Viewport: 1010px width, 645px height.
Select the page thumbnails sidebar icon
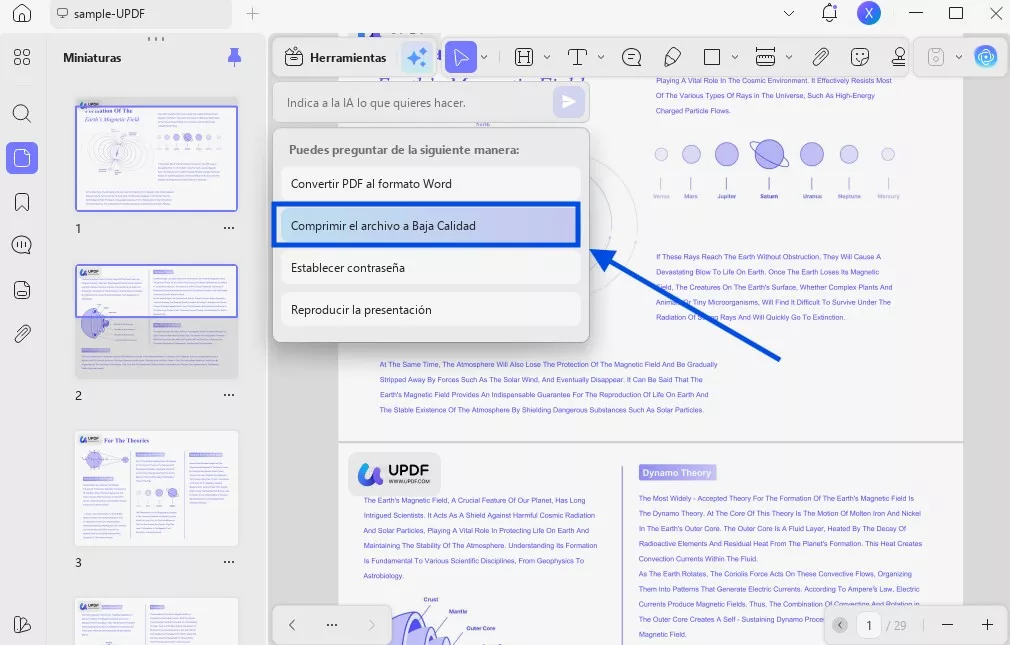(22, 158)
